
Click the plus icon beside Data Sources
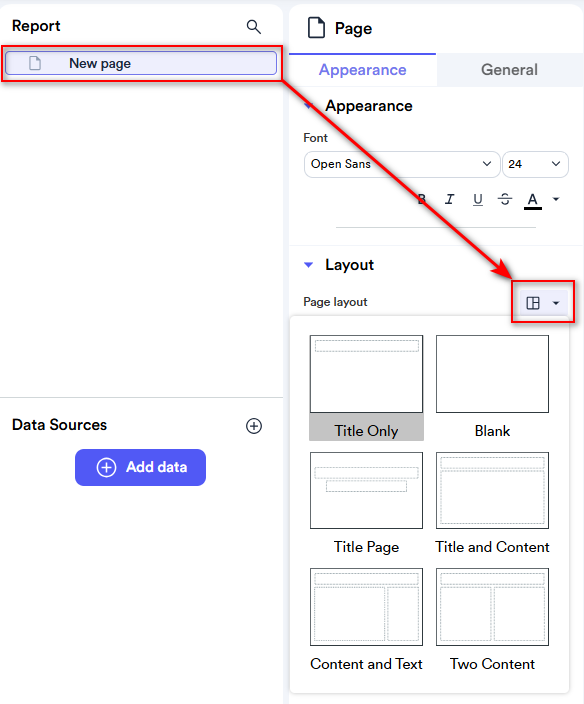pyautogui.click(x=254, y=426)
